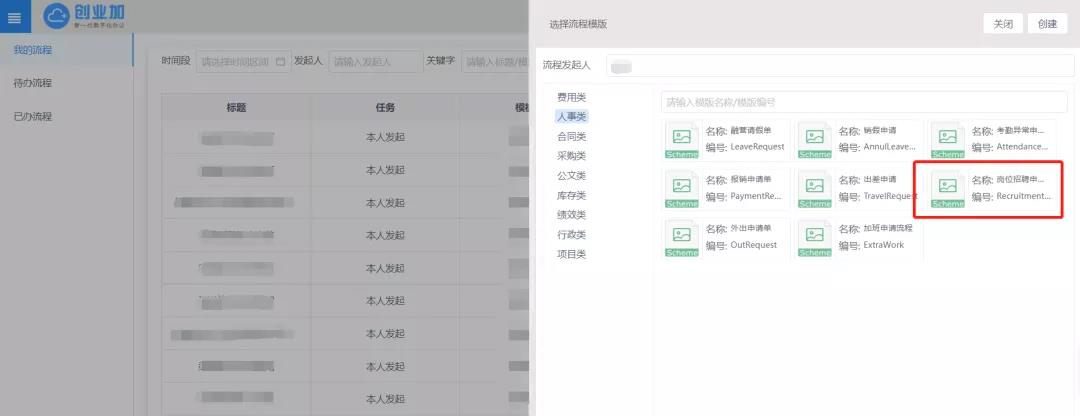Select the 合同类 category
Screen dimensions: 1080x416
571,136
